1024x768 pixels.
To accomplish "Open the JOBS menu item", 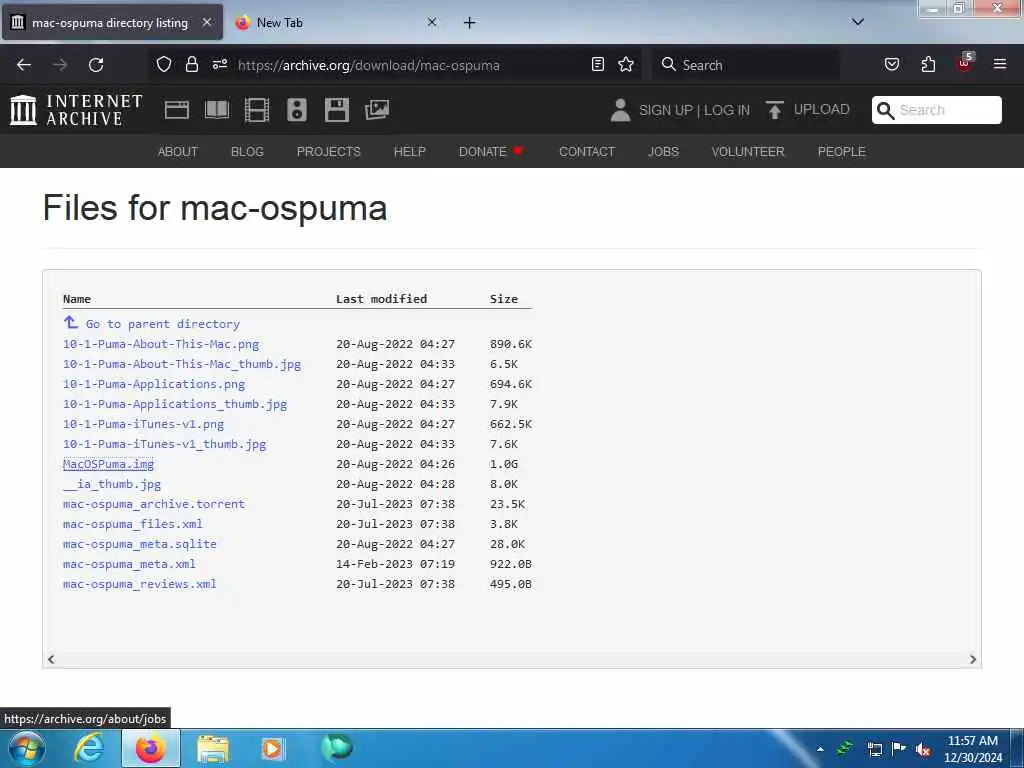I will pyautogui.click(x=664, y=152).
